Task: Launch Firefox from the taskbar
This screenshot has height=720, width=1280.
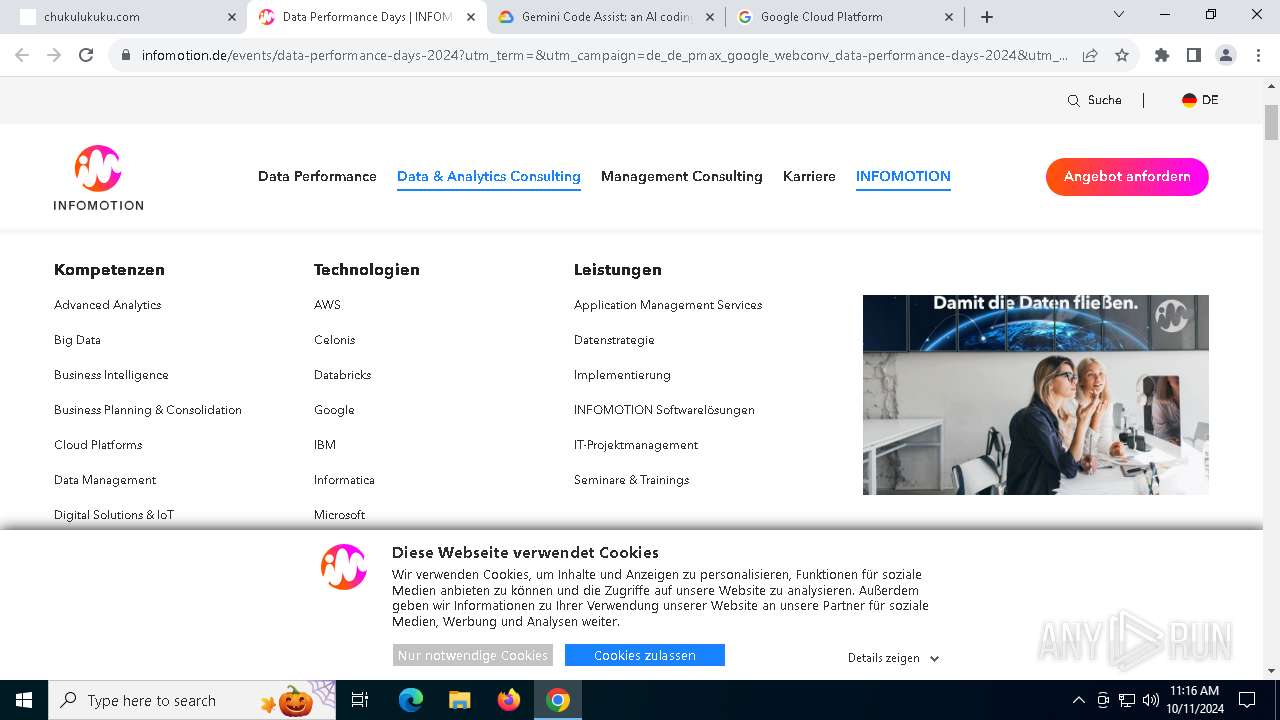Action: [509, 700]
